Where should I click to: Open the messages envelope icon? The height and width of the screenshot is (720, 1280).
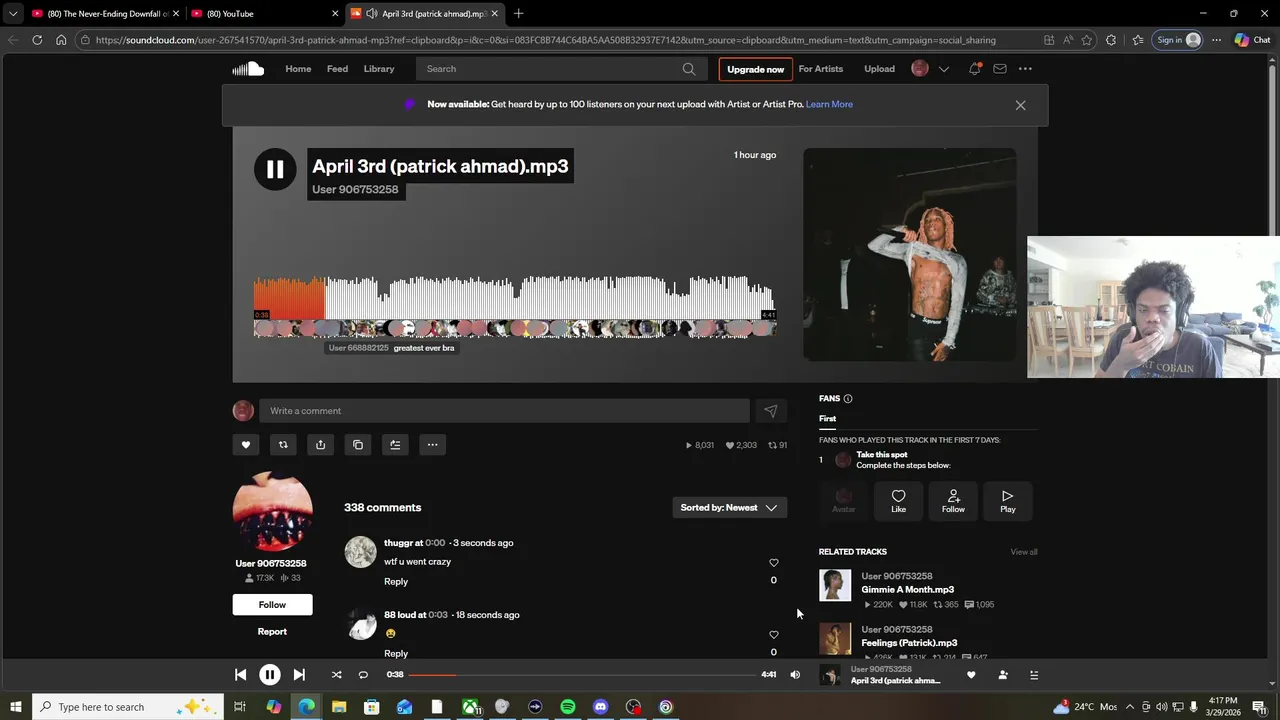tap(1000, 69)
